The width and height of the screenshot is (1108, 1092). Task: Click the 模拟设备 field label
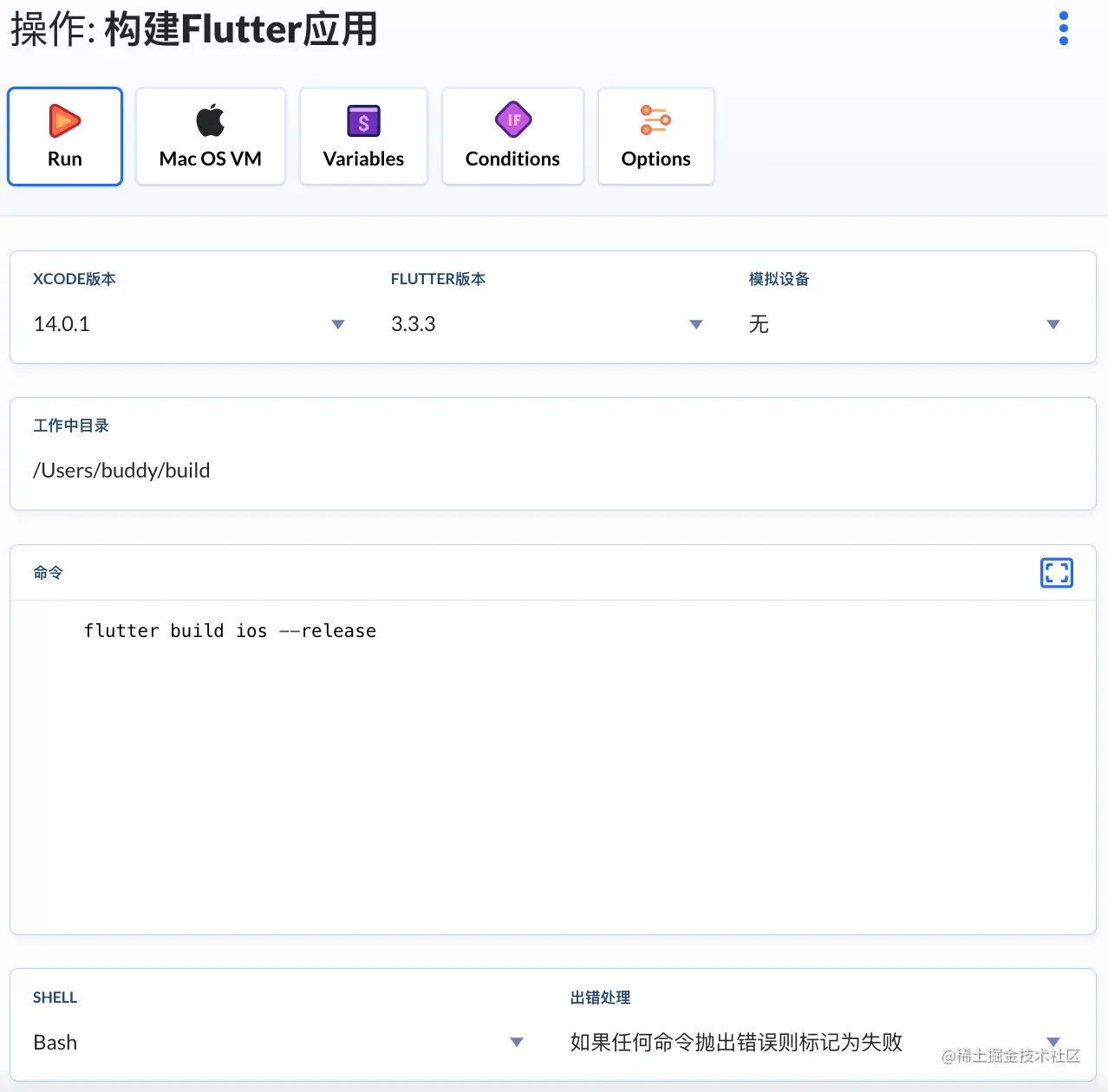point(779,279)
